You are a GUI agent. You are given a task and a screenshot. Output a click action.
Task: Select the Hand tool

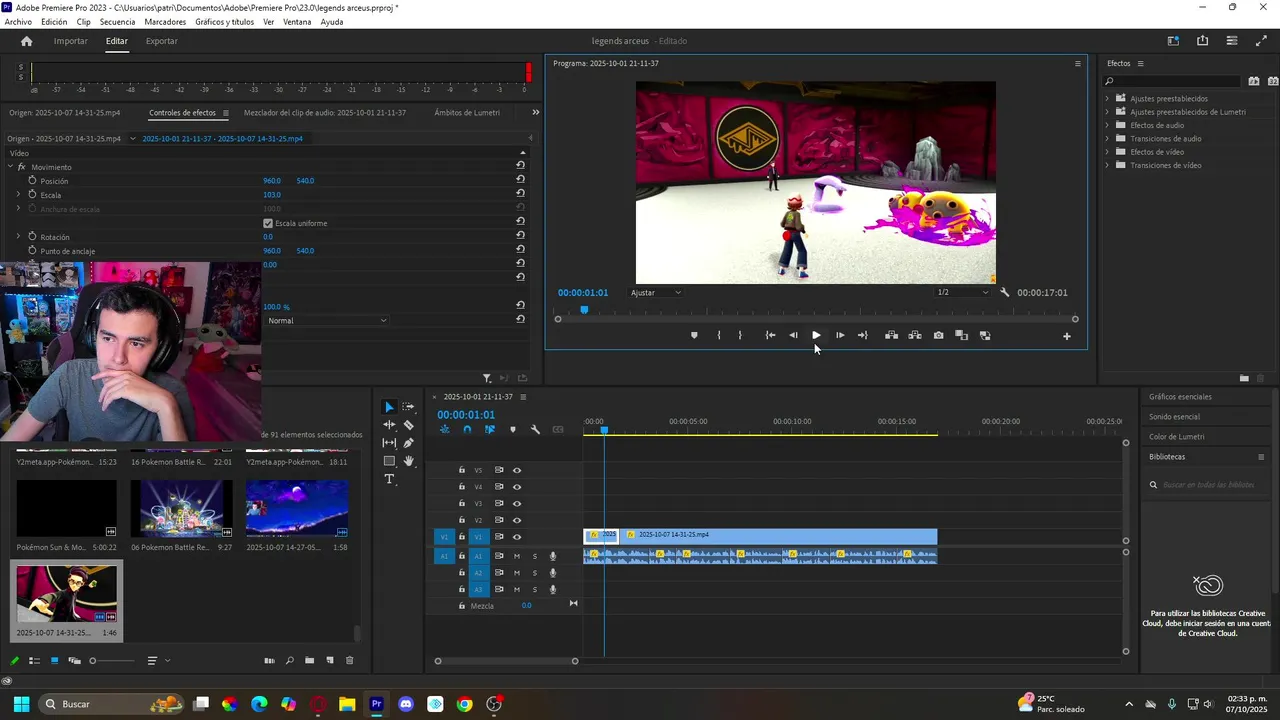(x=408, y=461)
